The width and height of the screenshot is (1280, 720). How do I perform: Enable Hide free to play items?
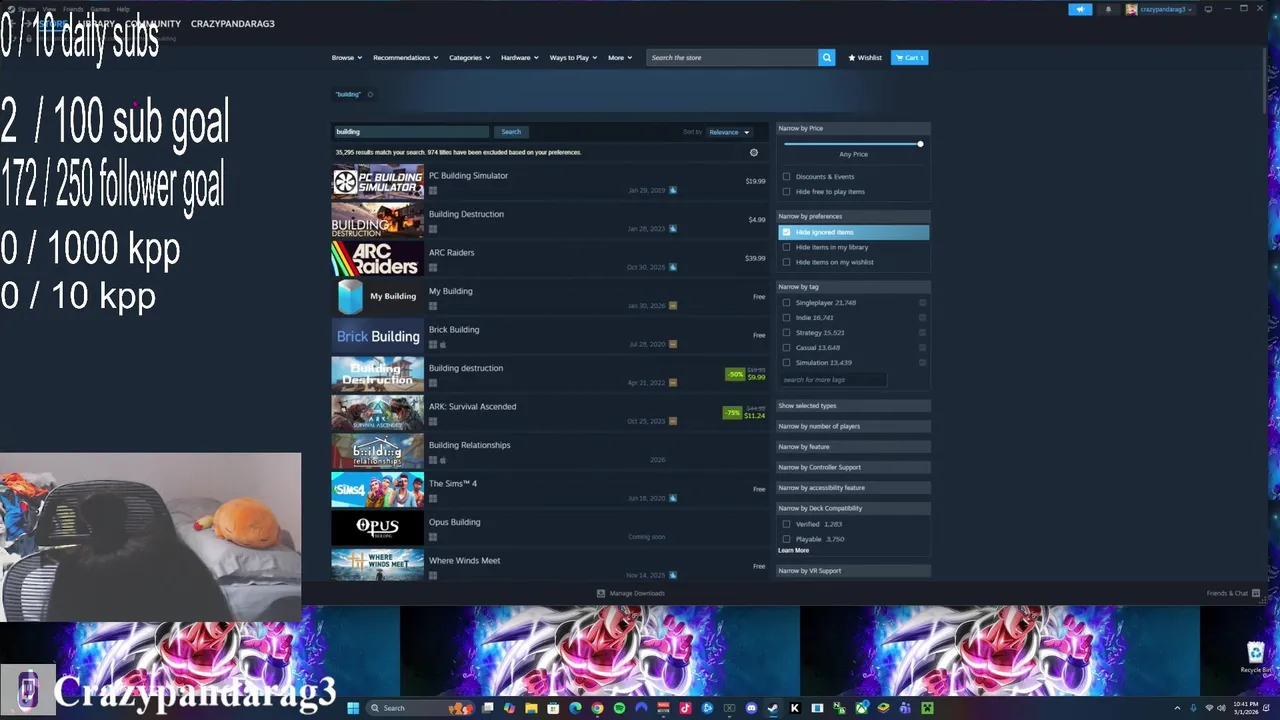[786, 192]
